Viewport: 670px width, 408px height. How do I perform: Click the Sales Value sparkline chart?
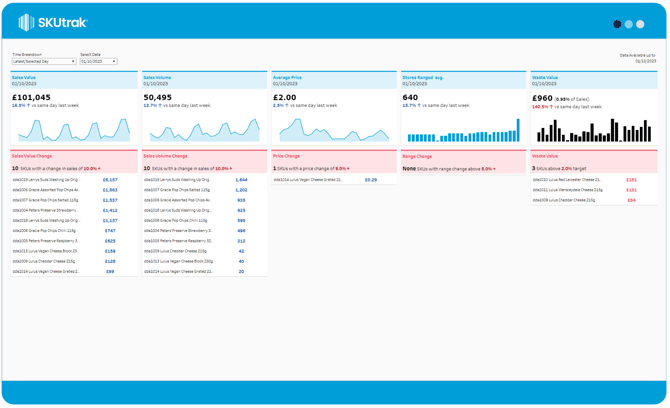point(73,130)
